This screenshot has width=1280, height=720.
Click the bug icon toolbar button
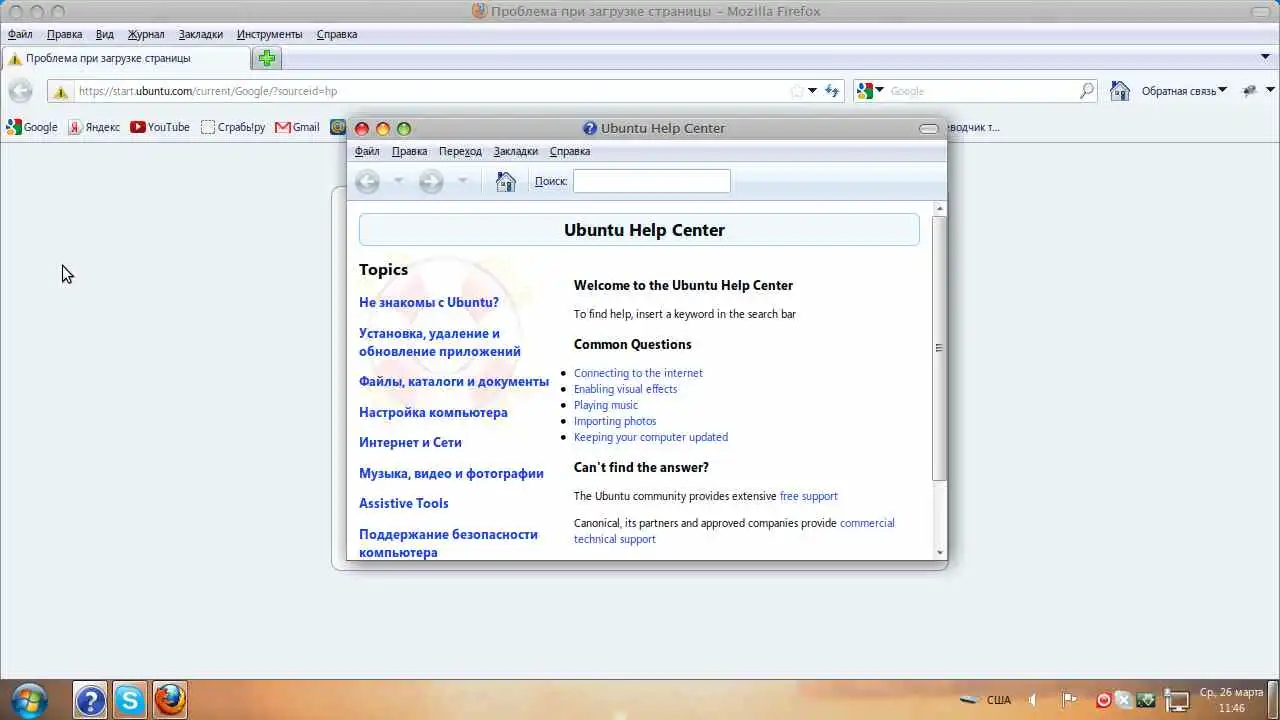pos(1250,91)
